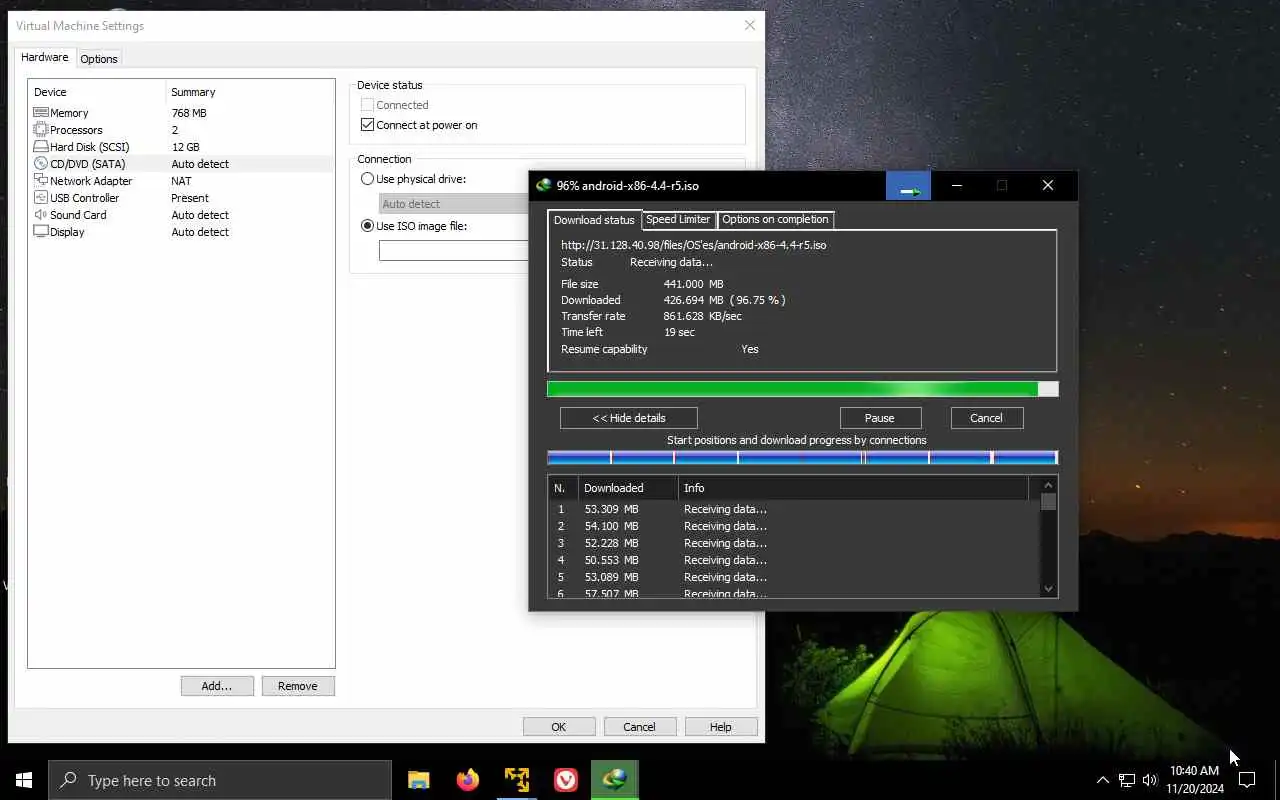Viewport: 1280px width, 800px height.
Task: Click the connections list scrollbar down arrow
Action: click(1048, 589)
